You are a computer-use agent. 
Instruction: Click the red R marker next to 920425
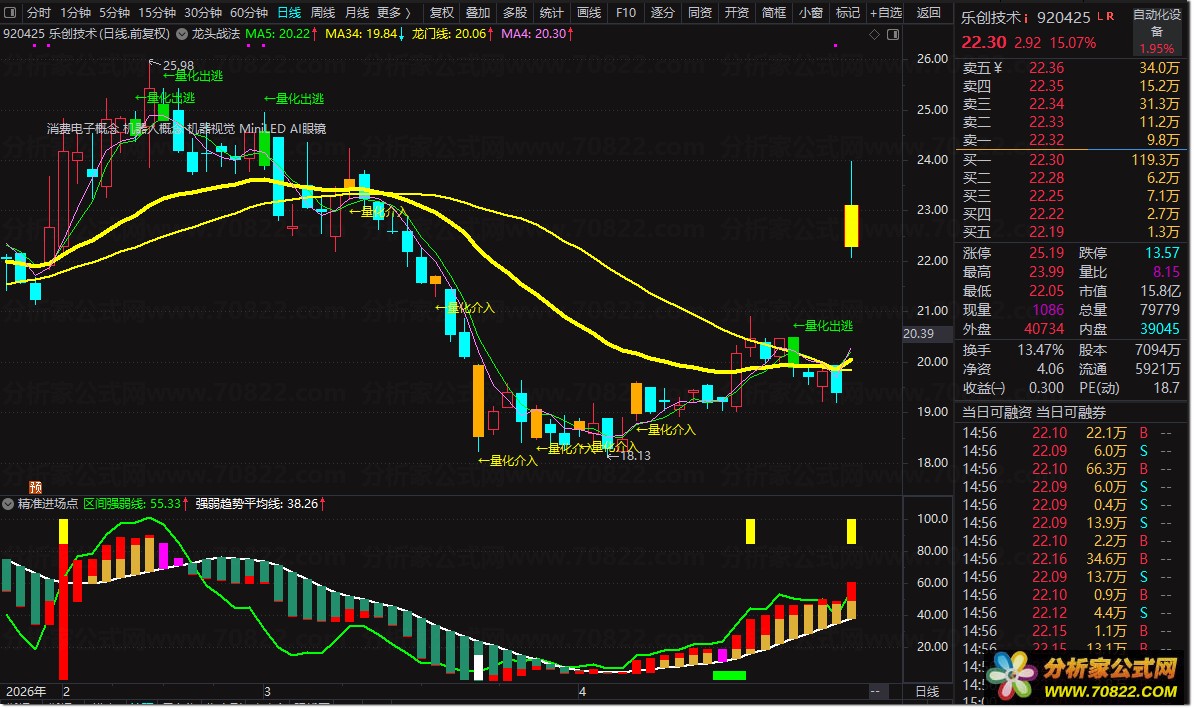point(1110,16)
